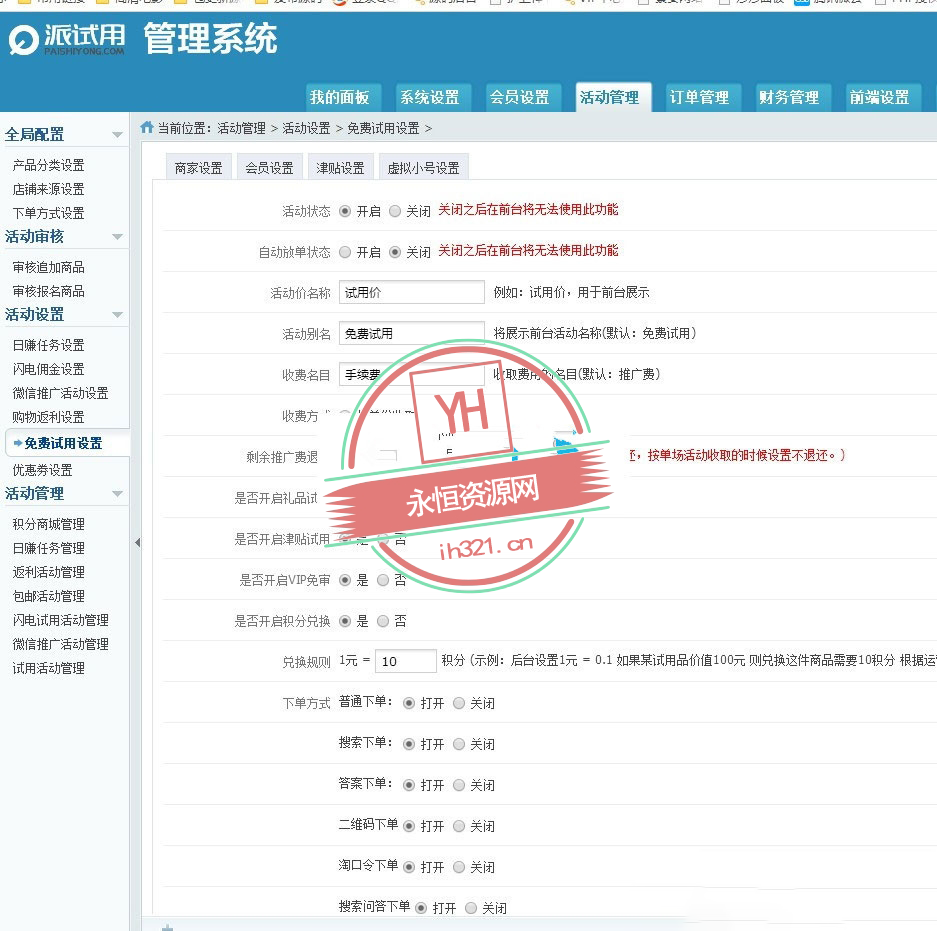The width and height of the screenshot is (937, 931).
Task: Open 审核追加商品 in the sidebar
Action: click(48, 268)
